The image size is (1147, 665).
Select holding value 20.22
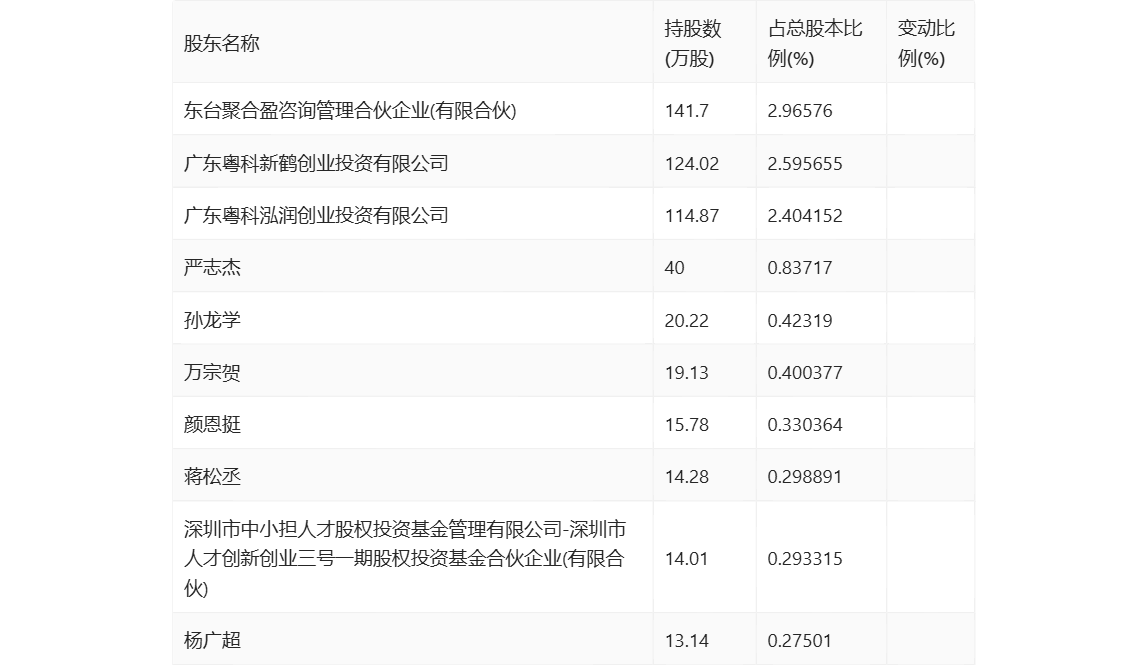point(686,320)
